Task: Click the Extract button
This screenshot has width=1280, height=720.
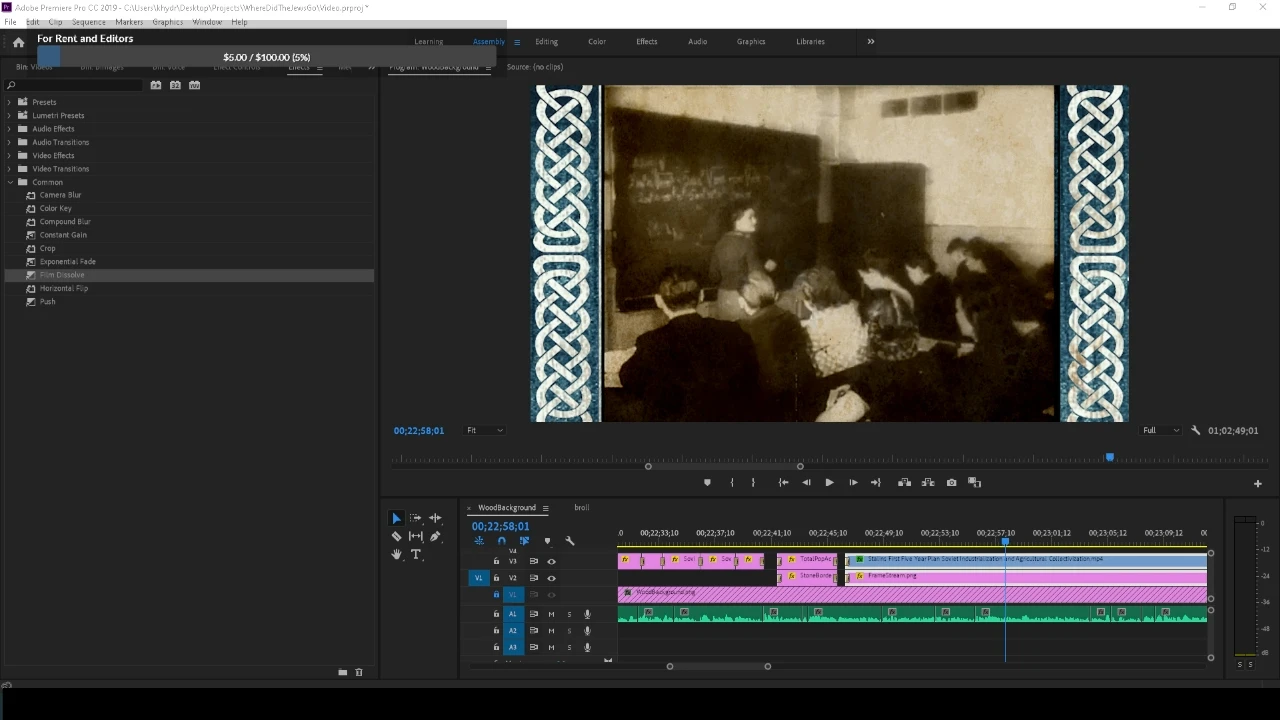Action: click(928, 482)
